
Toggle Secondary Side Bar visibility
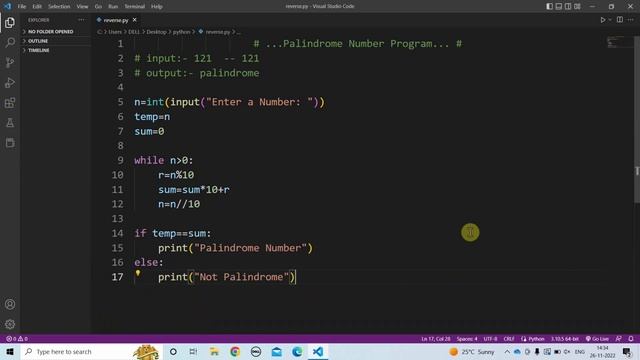[568, 6]
